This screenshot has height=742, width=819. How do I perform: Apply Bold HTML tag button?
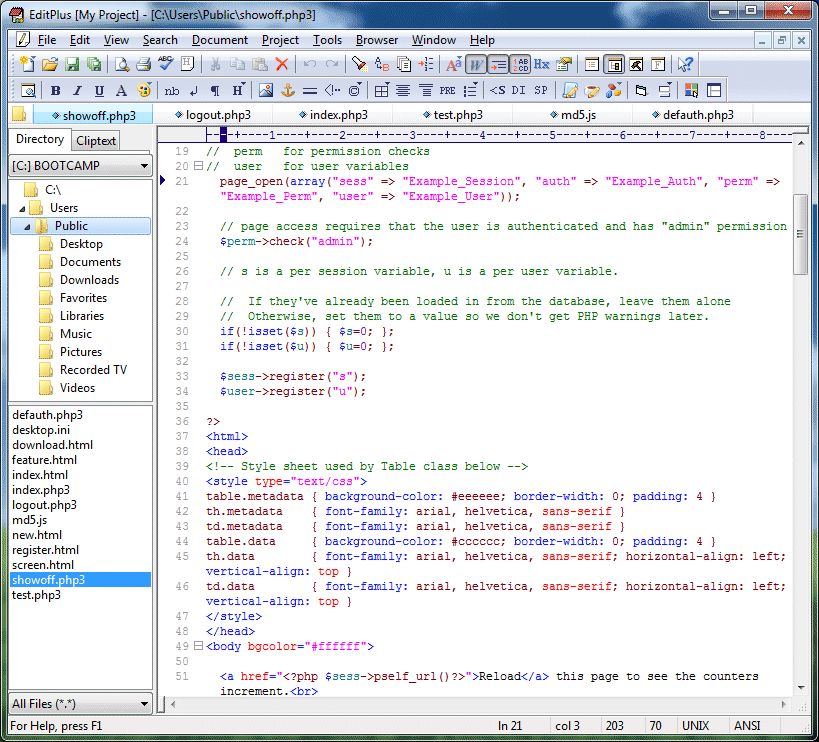pos(55,91)
